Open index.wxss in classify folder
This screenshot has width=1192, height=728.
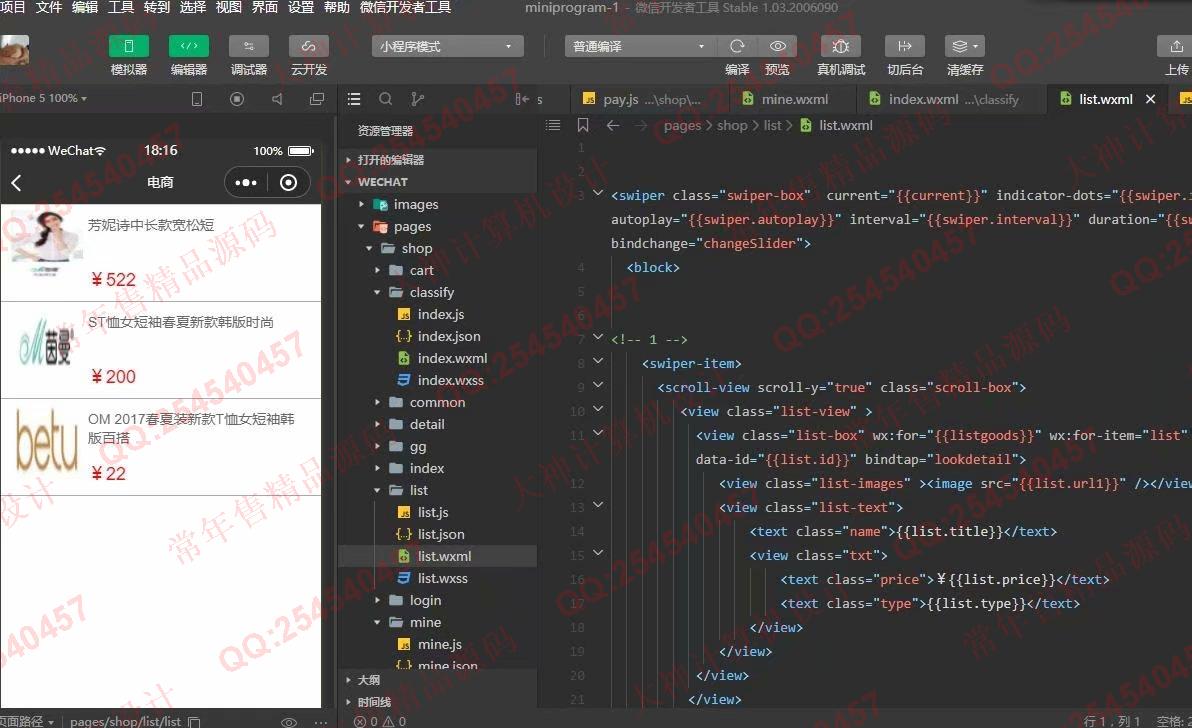click(438, 380)
